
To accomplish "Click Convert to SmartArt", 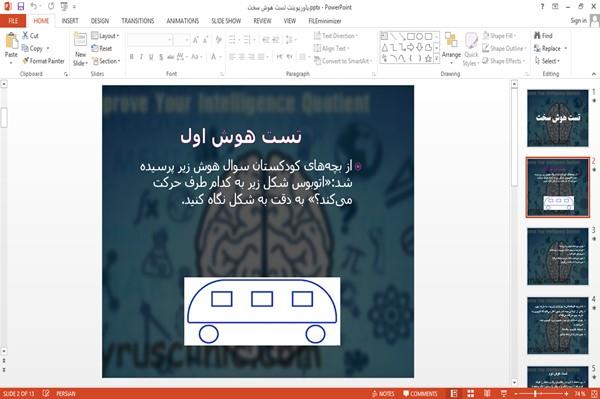I will [342, 61].
